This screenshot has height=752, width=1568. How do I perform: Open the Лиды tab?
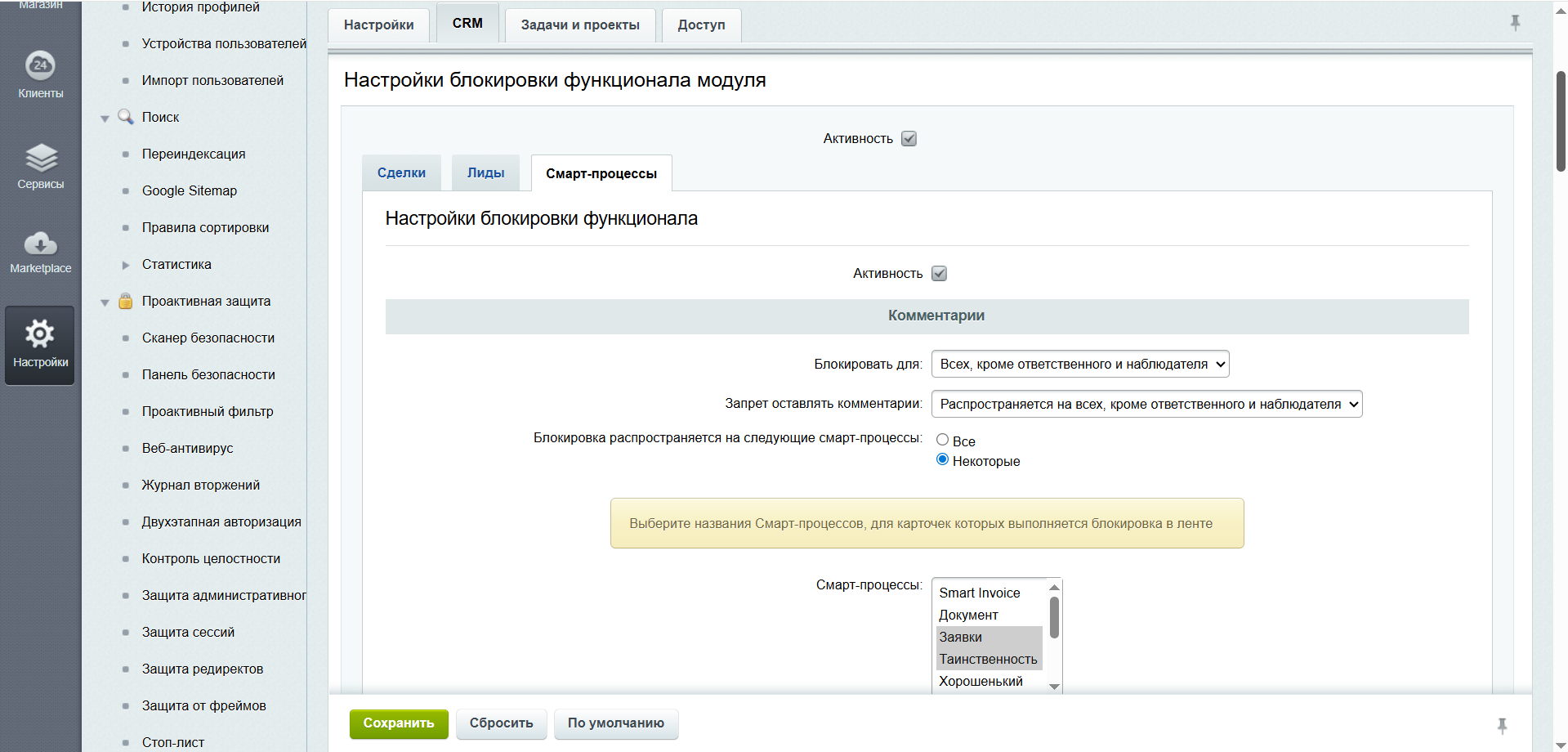[485, 172]
